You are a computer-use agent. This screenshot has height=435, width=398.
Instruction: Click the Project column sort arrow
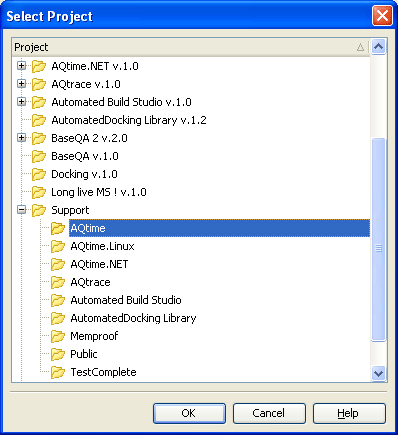click(360, 47)
